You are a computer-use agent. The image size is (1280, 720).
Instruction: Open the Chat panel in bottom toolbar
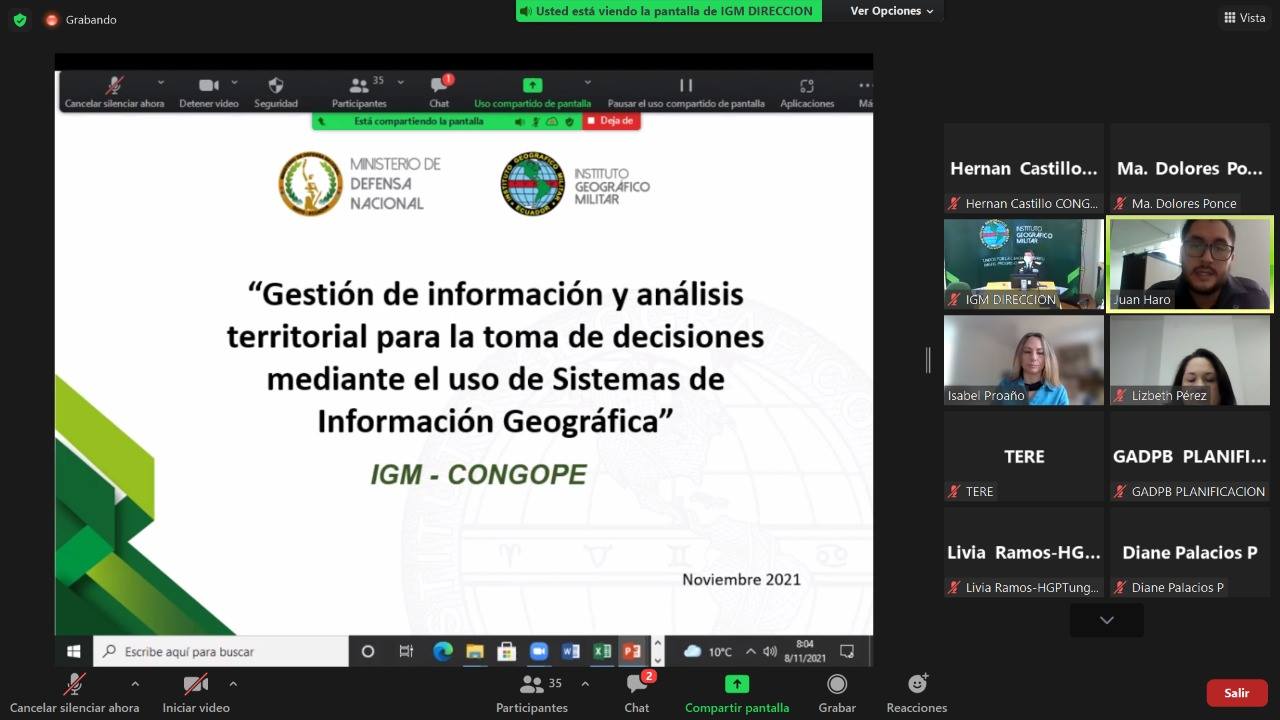pos(637,692)
